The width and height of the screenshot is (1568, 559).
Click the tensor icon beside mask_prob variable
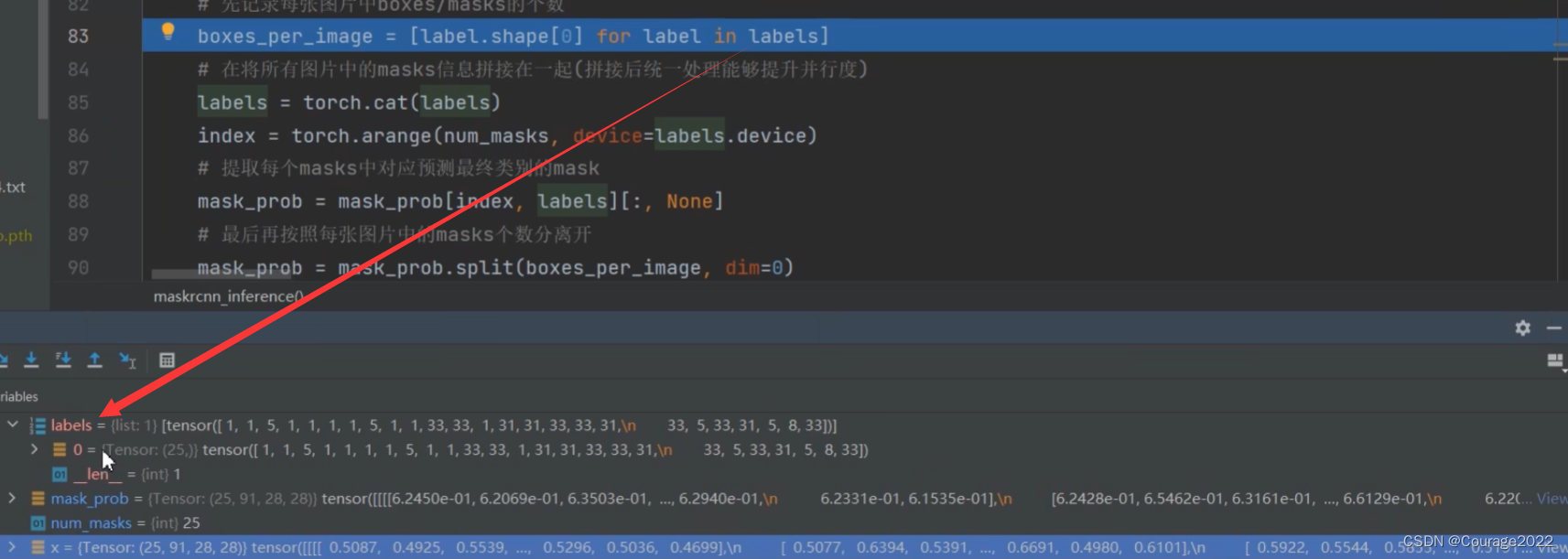point(38,499)
